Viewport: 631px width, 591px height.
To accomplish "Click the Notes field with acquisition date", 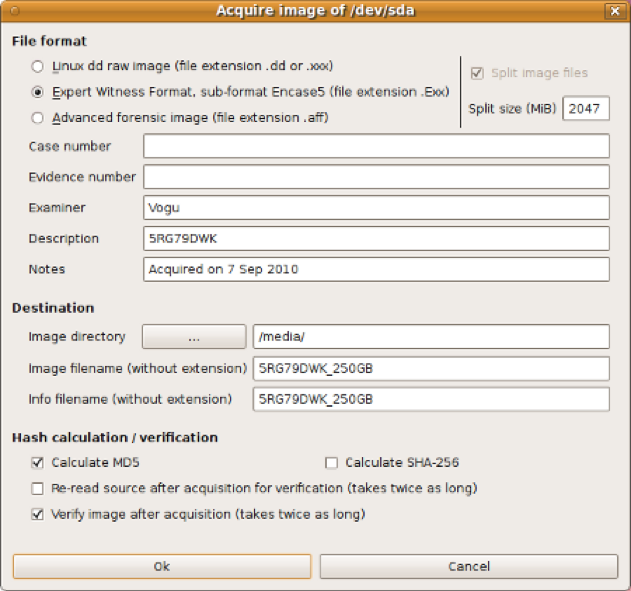I will click(x=376, y=270).
